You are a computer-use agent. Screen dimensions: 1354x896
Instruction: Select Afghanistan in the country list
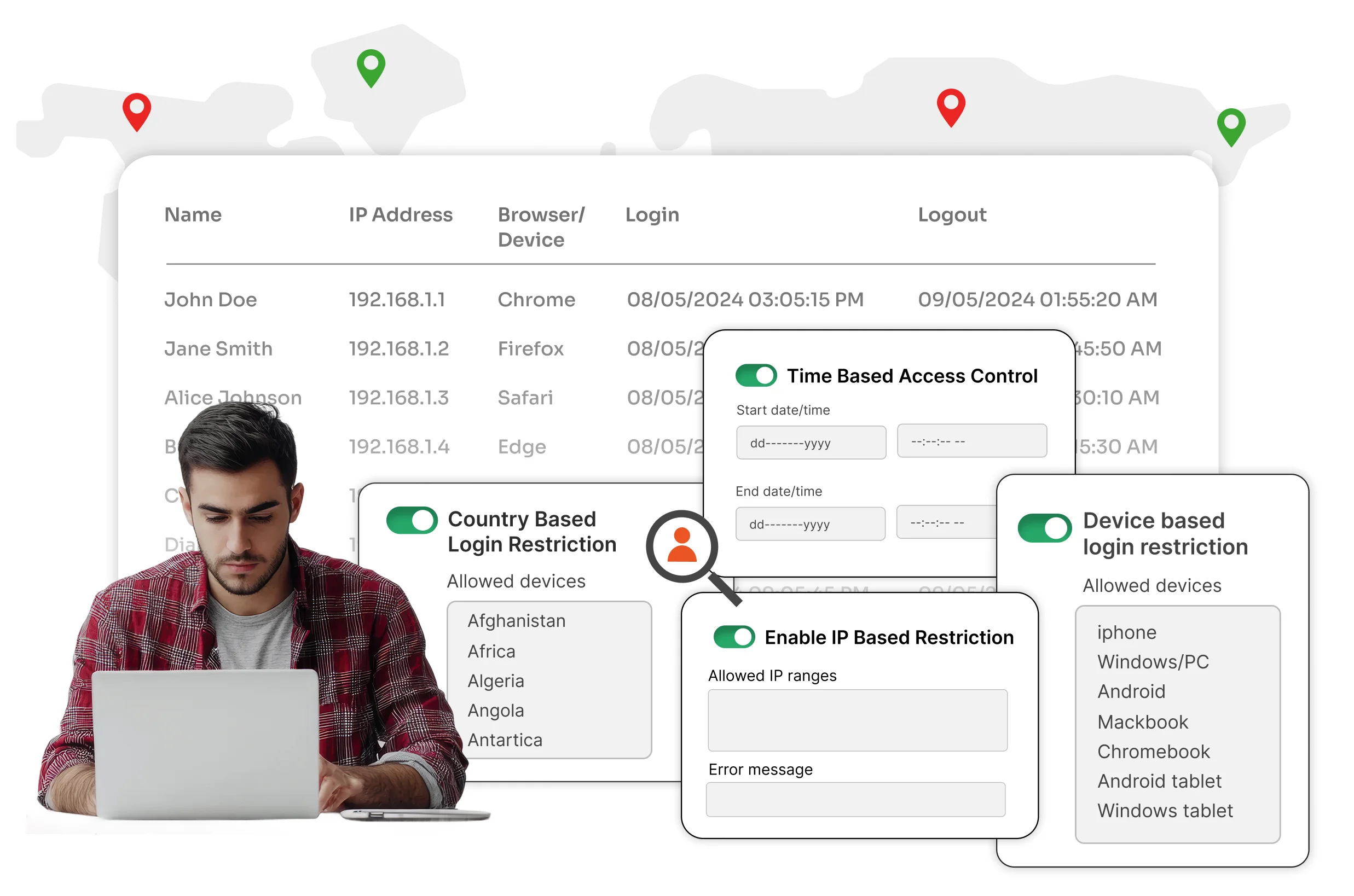(516, 620)
